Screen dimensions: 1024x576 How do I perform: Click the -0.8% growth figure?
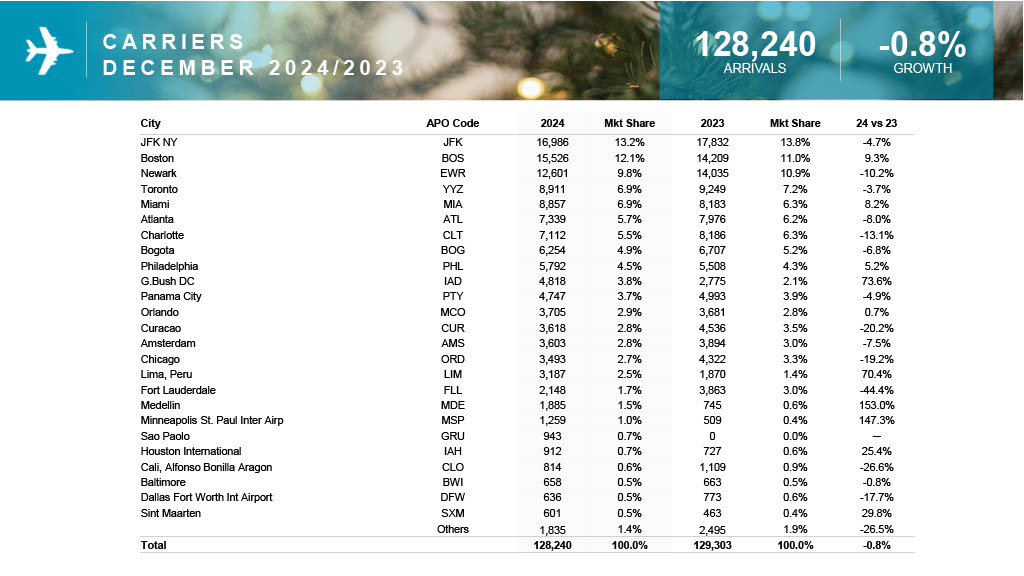pyautogui.click(x=922, y=45)
